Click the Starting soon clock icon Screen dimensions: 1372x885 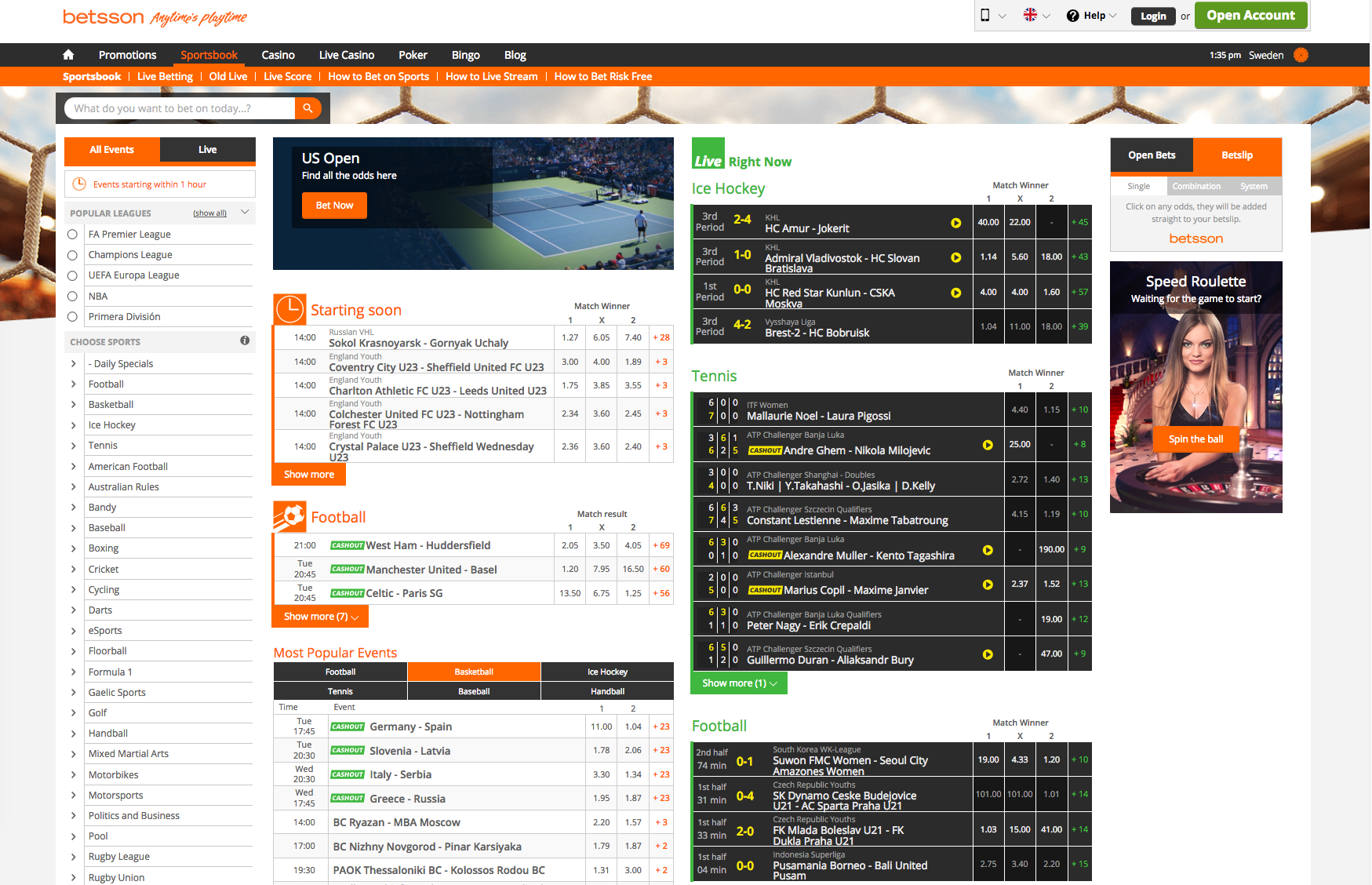click(289, 309)
